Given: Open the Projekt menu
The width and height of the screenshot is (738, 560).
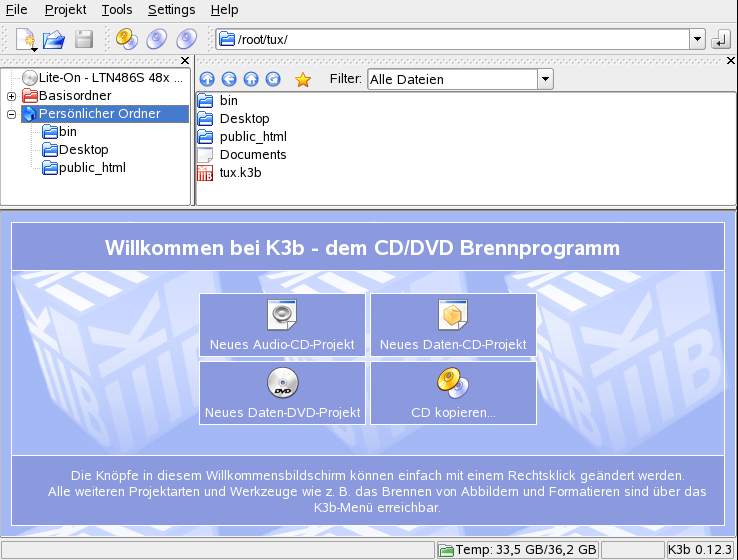Looking at the screenshot, I should pos(65,9).
